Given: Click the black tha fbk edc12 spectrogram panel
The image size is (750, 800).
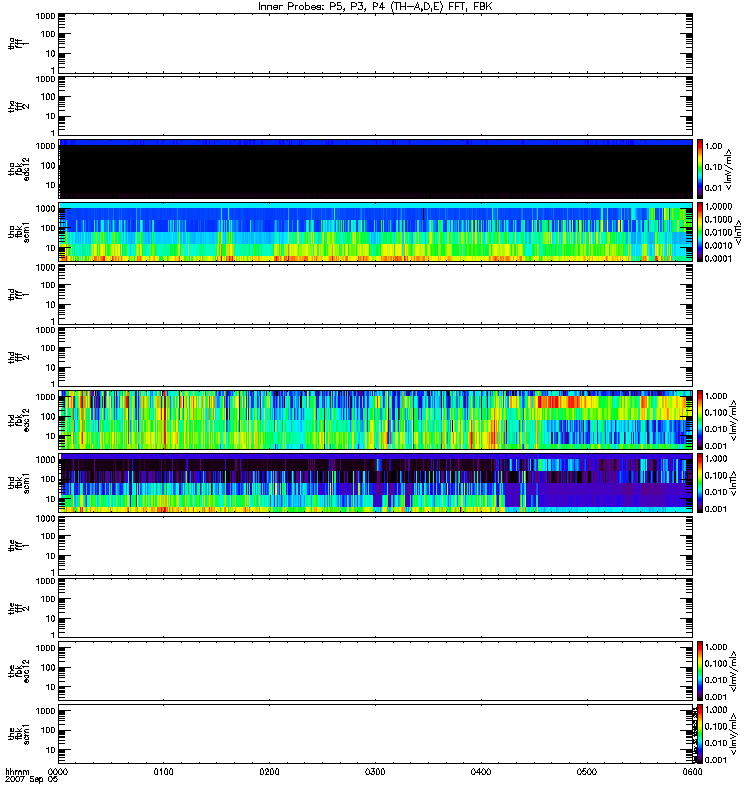Looking at the screenshot, I should coord(376,169).
